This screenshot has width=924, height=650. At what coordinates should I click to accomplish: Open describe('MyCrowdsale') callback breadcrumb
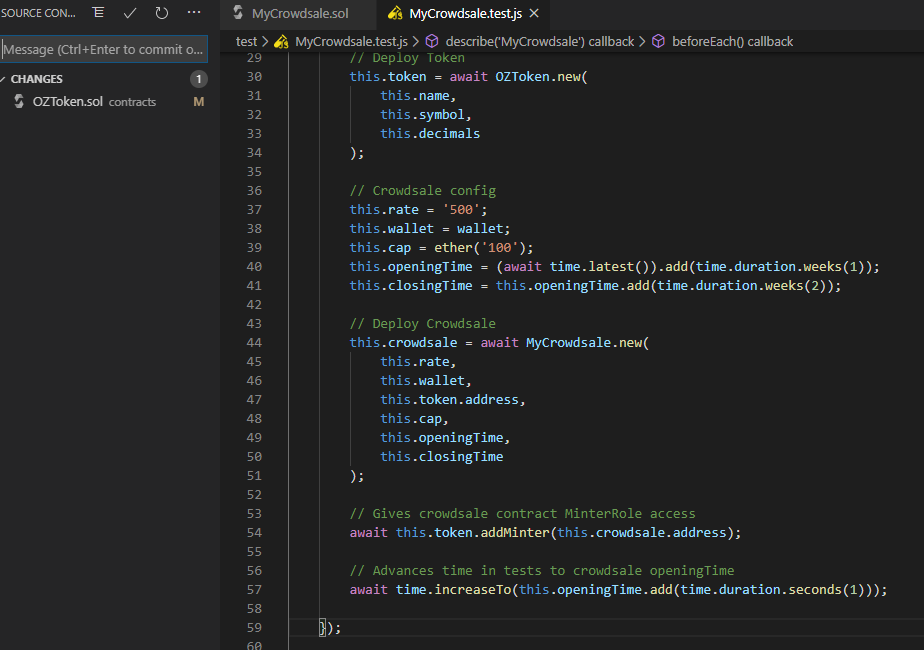540,41
